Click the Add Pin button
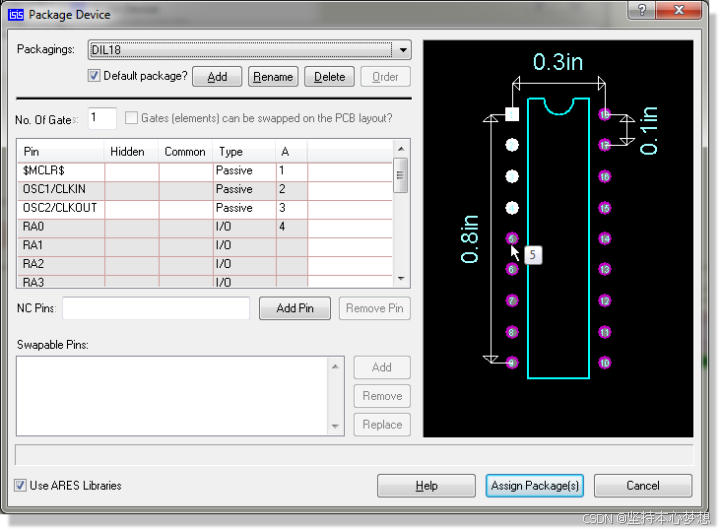 (295, 308)
